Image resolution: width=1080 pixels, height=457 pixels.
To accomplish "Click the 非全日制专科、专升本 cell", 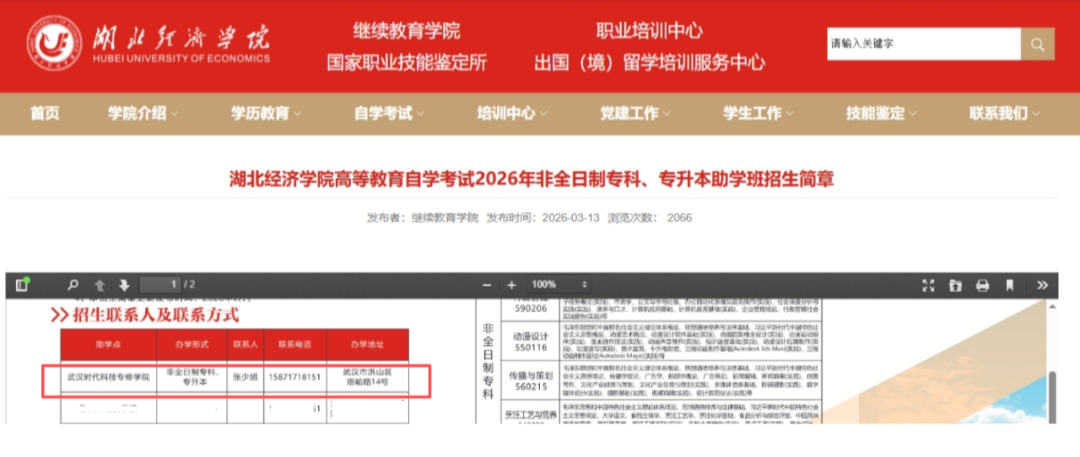I will click(x=191, y=377).
